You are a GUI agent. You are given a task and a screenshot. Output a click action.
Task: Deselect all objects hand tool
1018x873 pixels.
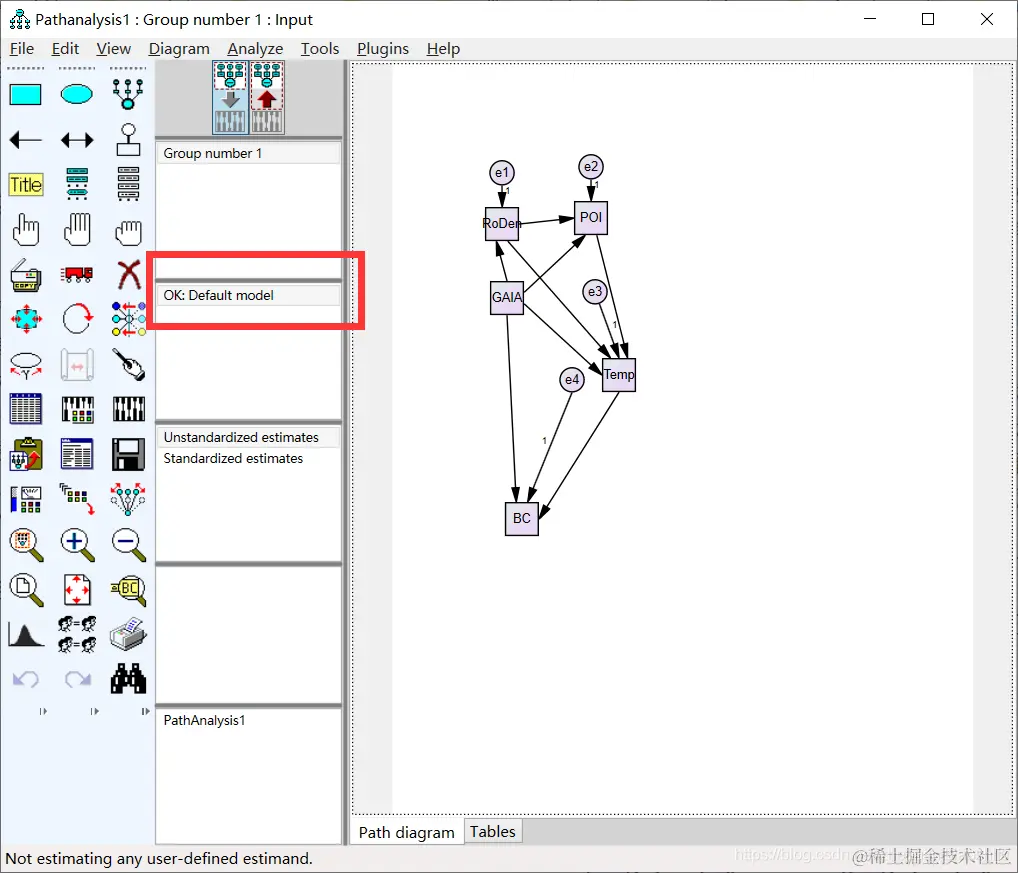(x=128, y=232)
